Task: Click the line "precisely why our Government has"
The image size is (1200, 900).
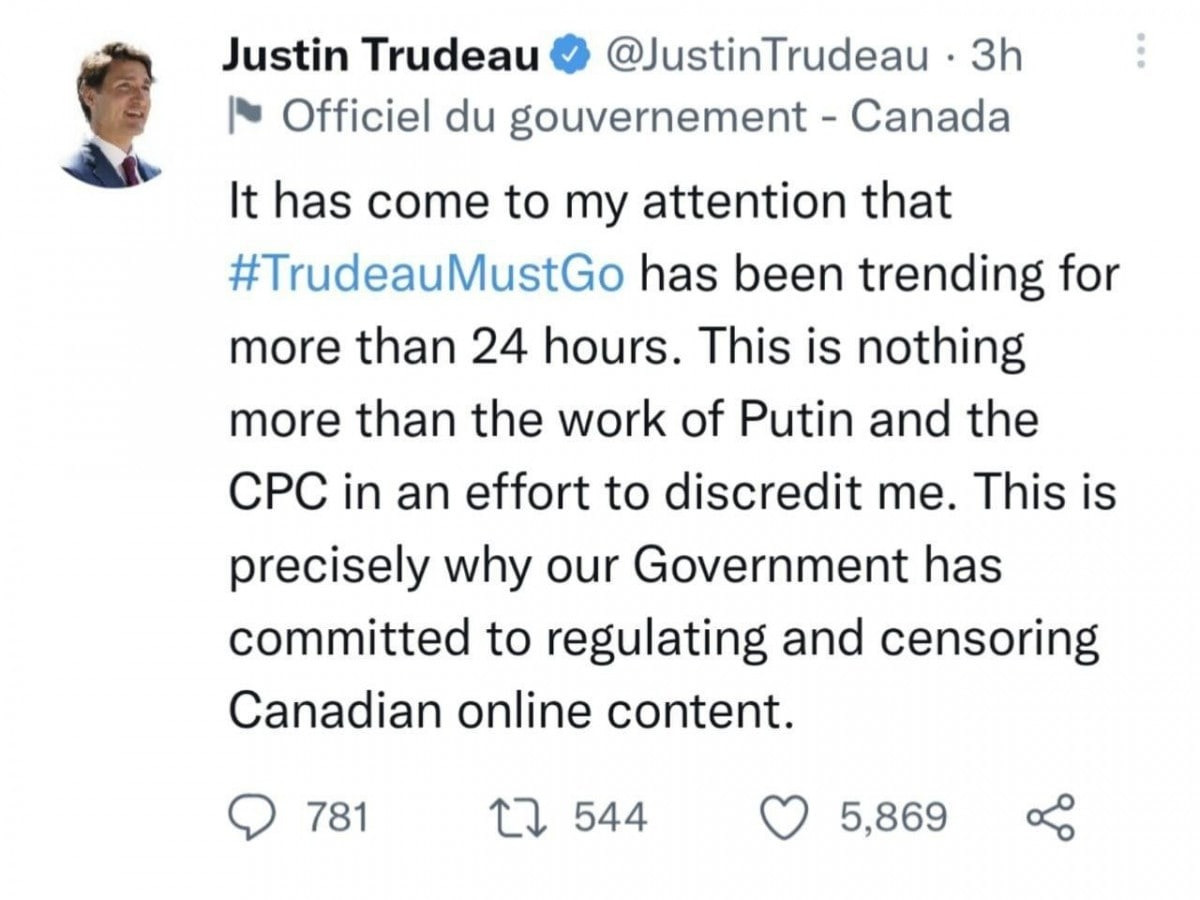Action: pyautogui.click(x=614, y=566)
